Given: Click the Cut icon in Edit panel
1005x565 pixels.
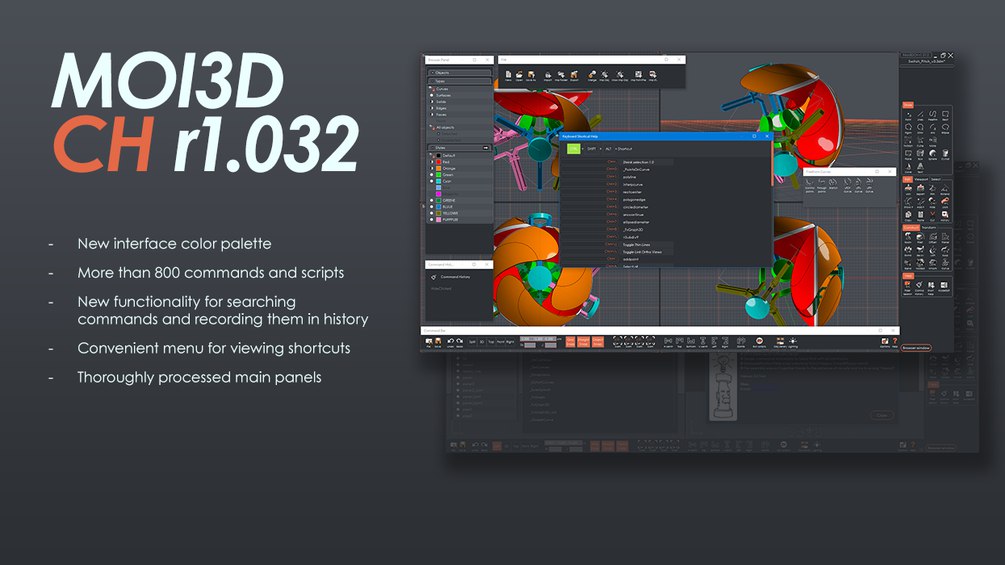Looking at the screenshot, I should click(933, 217).
